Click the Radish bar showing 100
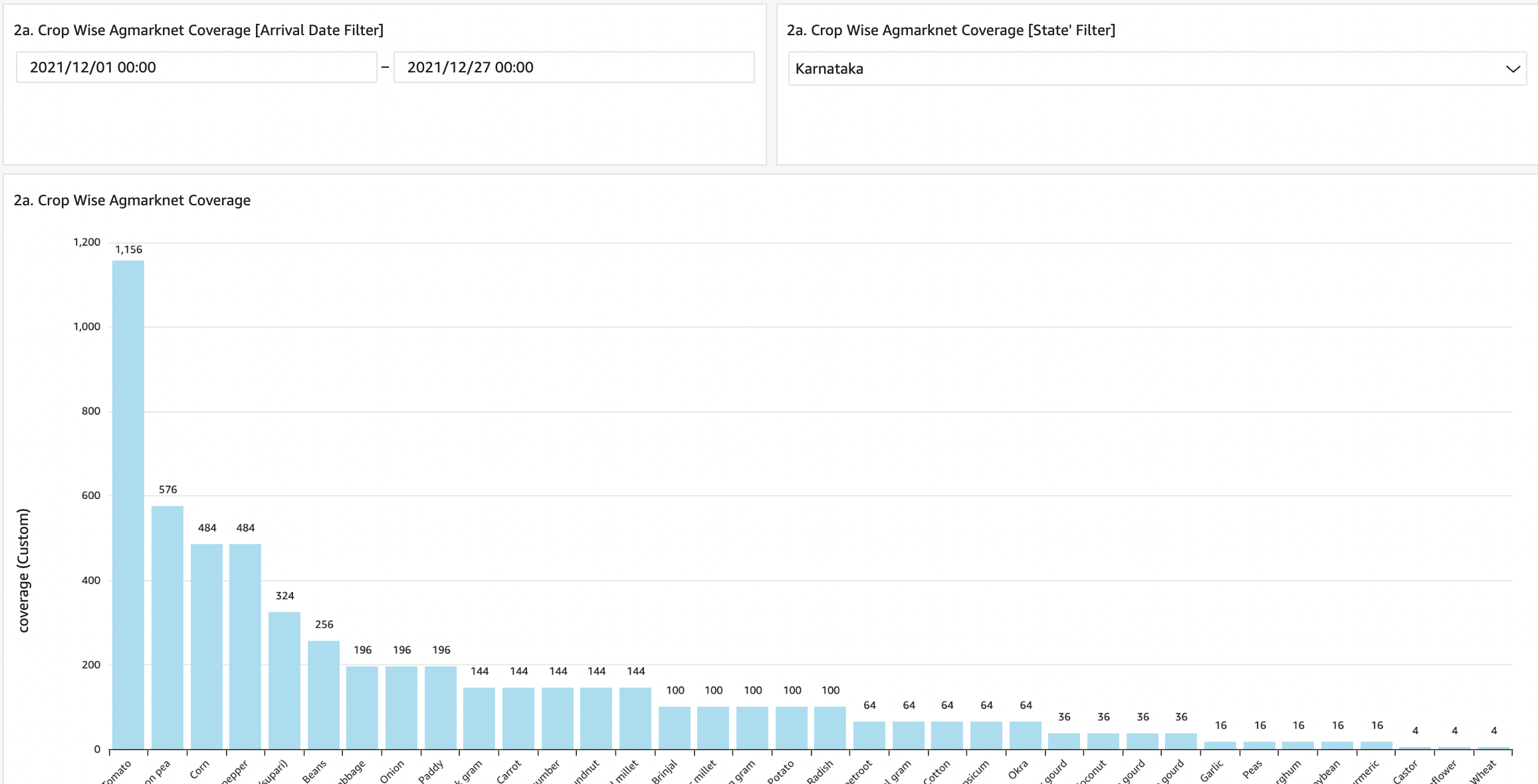Image resolution: width=1538 pixels, height=784 pixels. click(x=830, y=728)
